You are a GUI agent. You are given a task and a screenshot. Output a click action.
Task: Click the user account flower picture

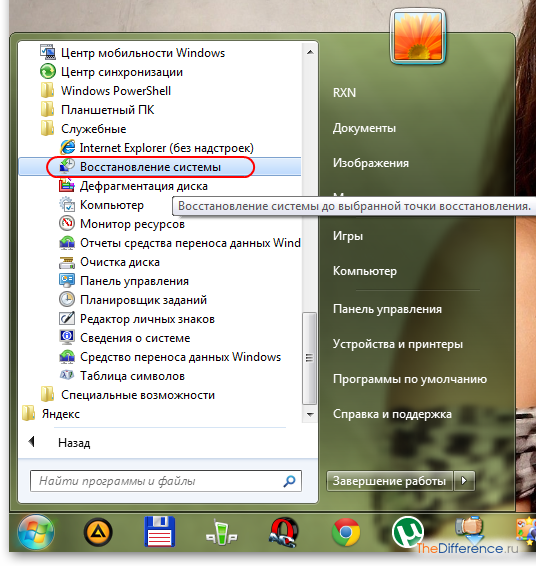click(418, 36)
